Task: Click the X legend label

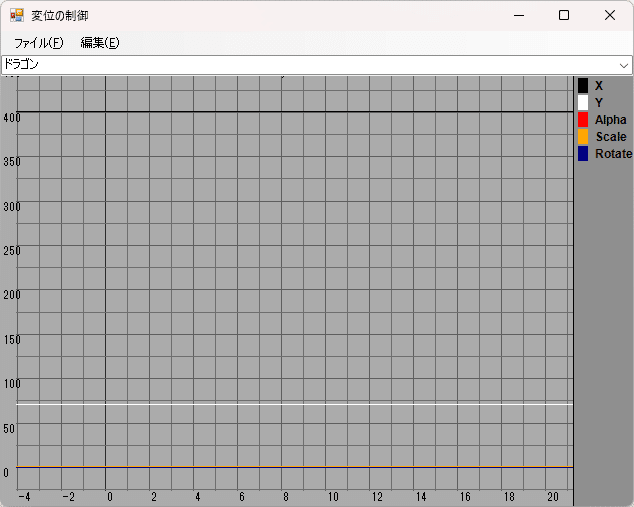Action: (x=599, y=86)
